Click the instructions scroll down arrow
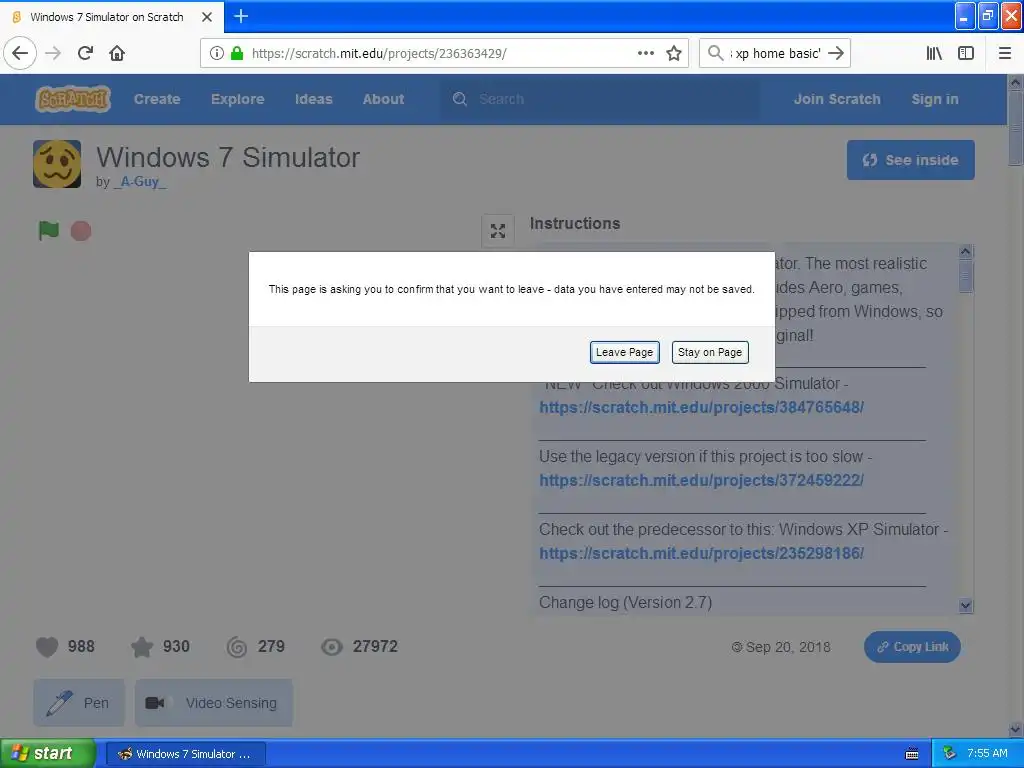Viewport: 1024px width, 768px height. (x=966, y=606)
